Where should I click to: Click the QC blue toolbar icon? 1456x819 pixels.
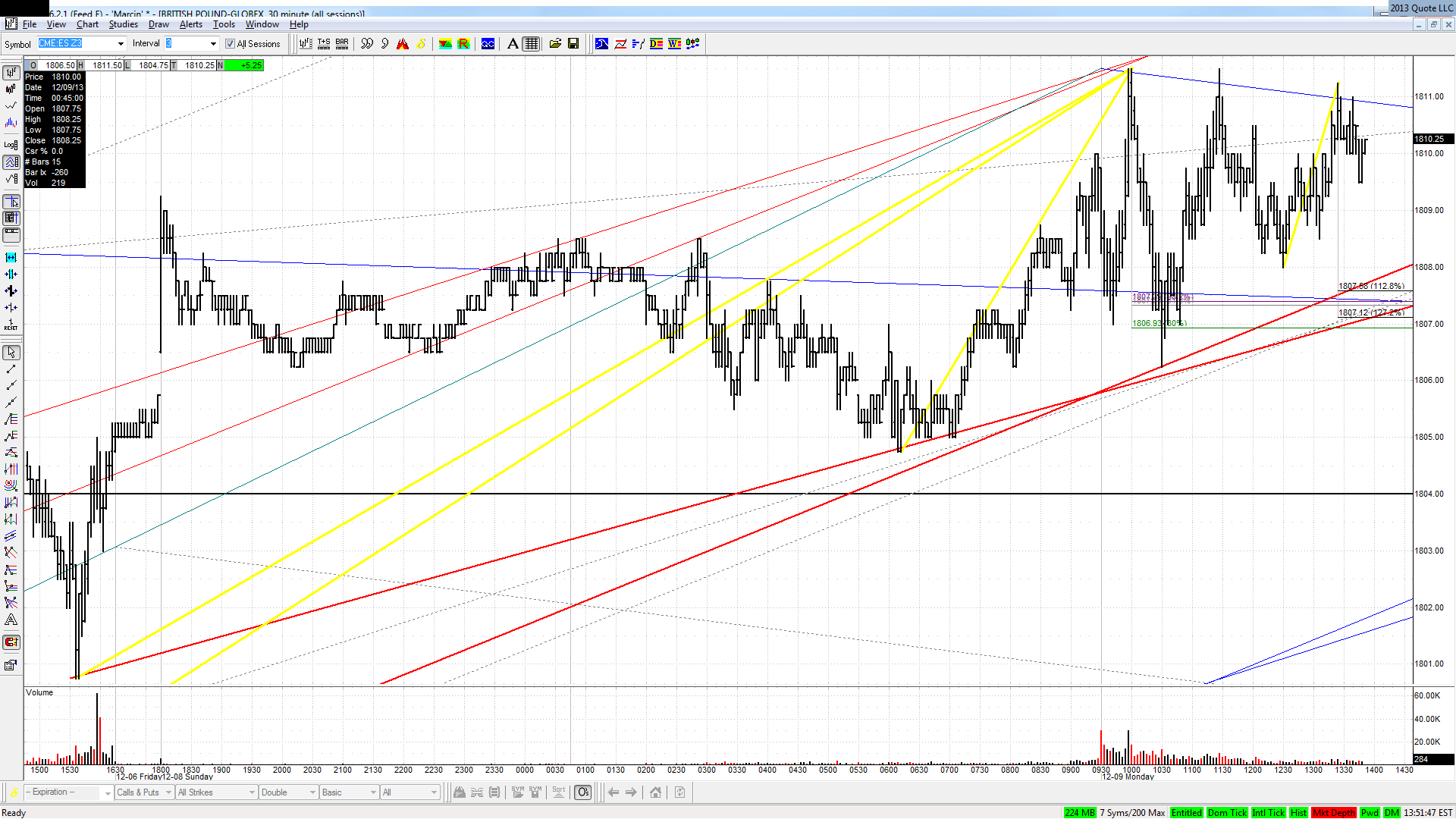(x=488, y=44)
